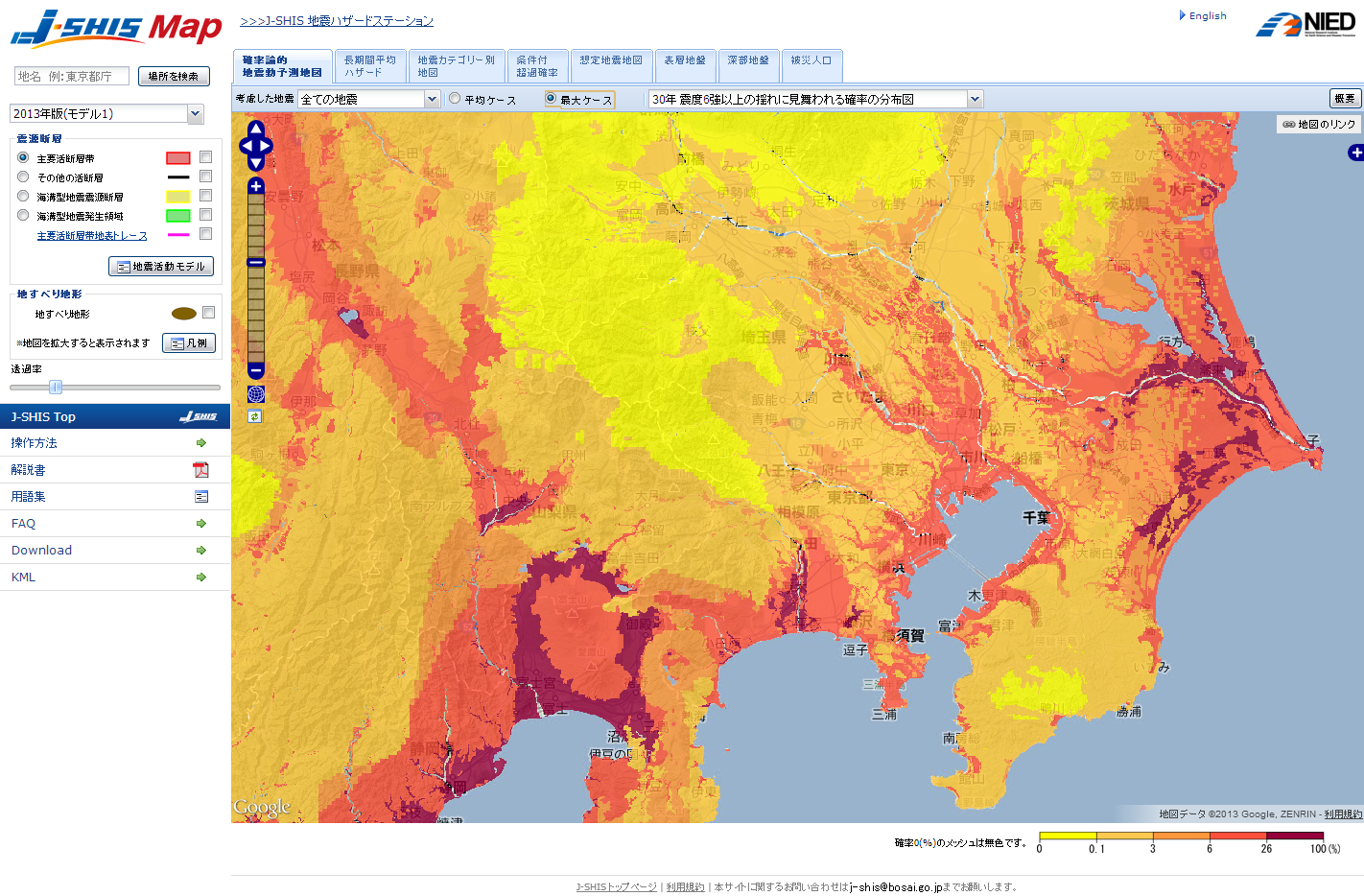The width and height of the screenshot is (1364, 896).
Task: Open the 解説書 PDF icon
Action: coord(200,470)
